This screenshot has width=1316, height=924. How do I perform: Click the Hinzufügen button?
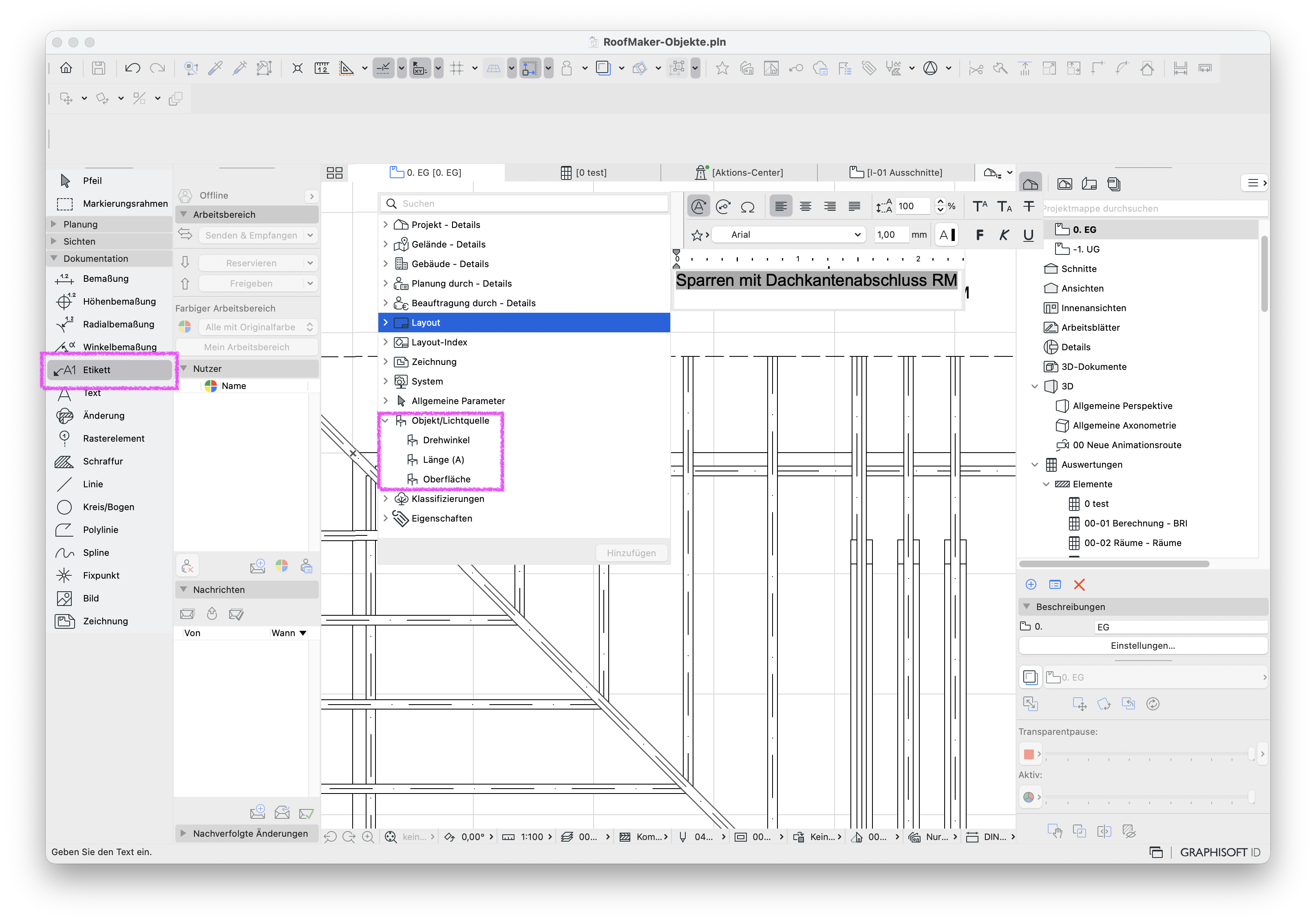631,553
